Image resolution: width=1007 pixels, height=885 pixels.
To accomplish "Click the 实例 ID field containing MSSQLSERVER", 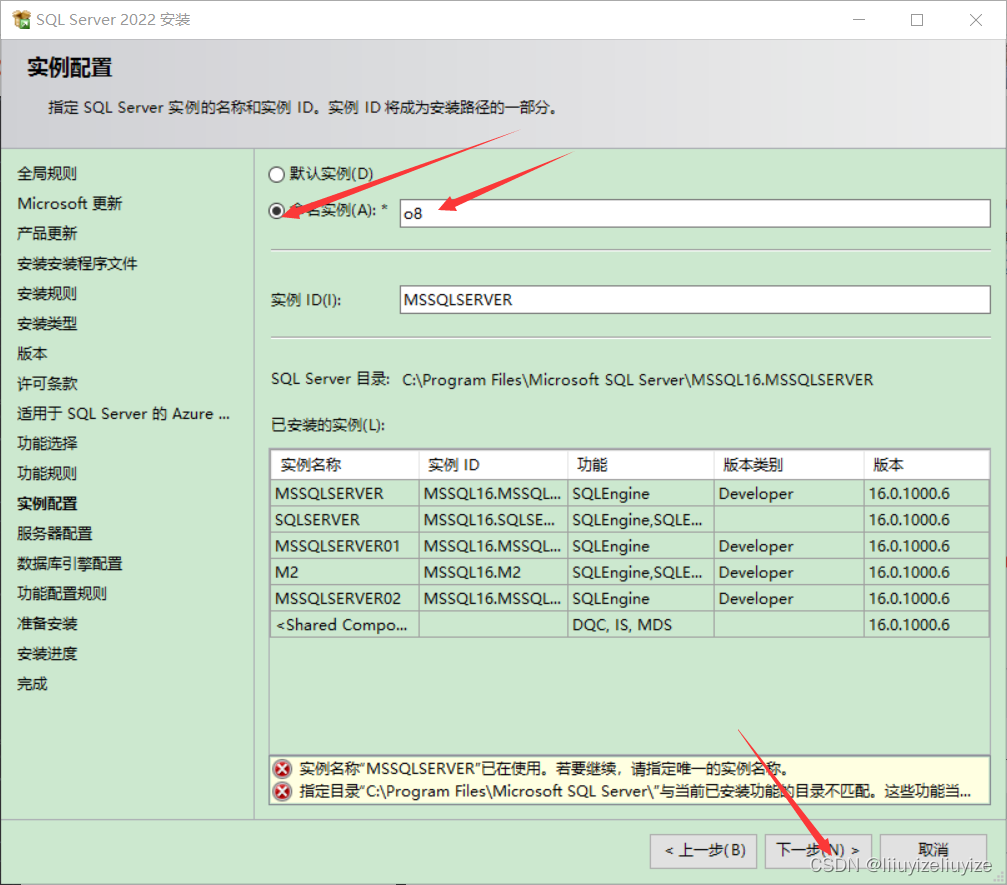I will [695, 300].
